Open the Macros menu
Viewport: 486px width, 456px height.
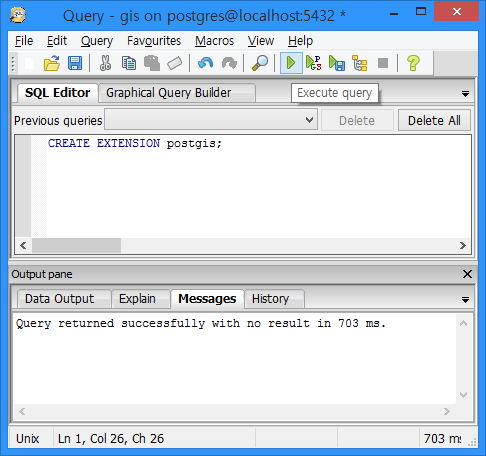pyautogui.click(x=214, y=41)
